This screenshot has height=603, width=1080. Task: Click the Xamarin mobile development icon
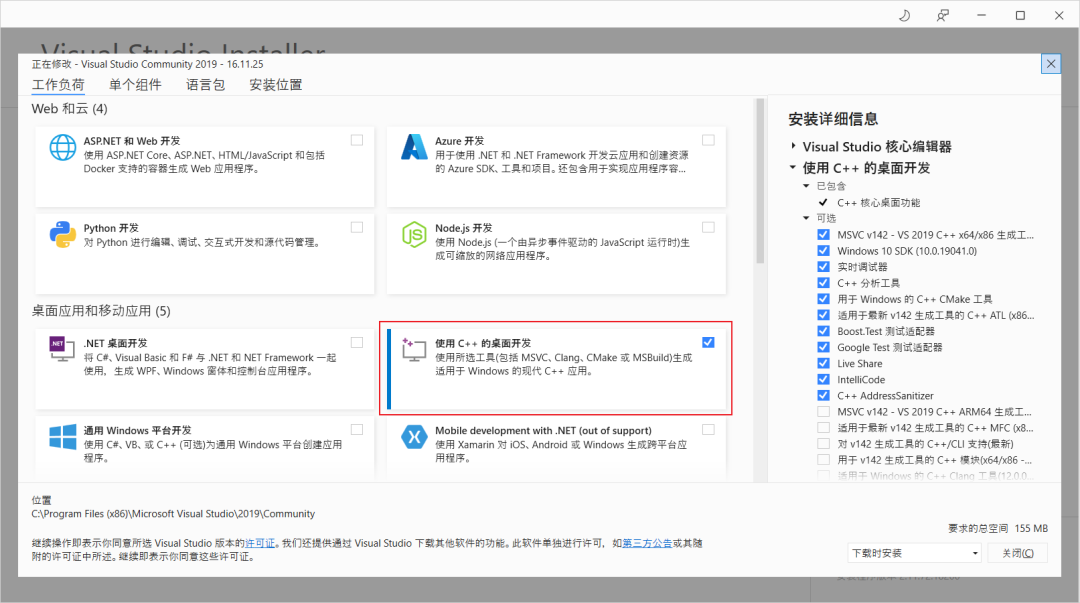pyautogui.click(x=414, y=436)
